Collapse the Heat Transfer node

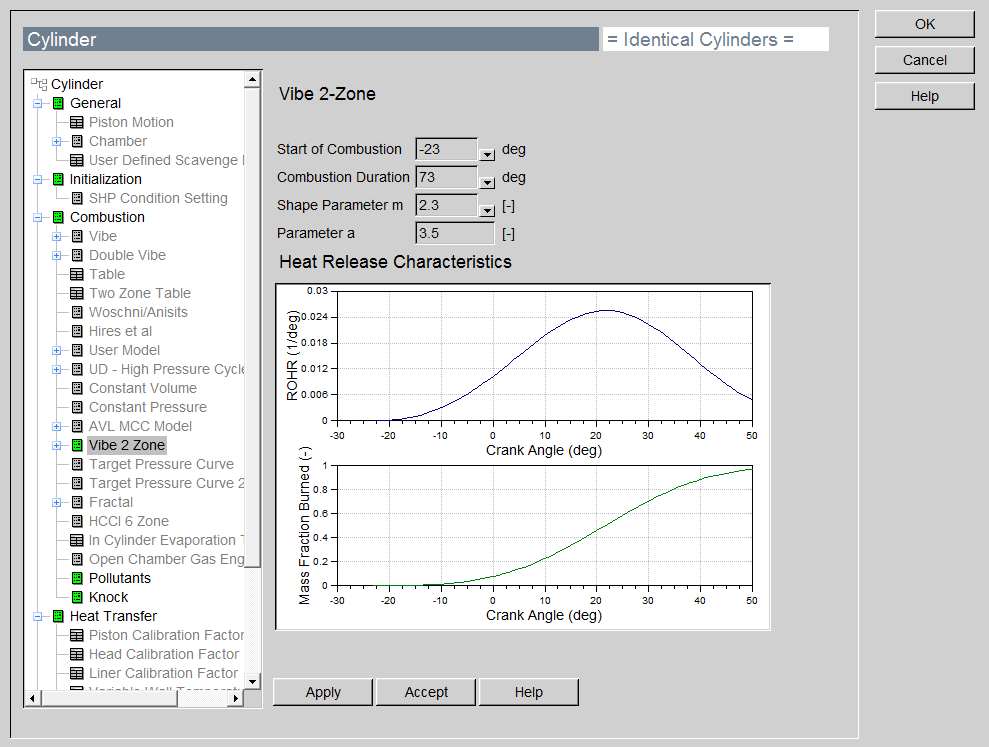38,616
